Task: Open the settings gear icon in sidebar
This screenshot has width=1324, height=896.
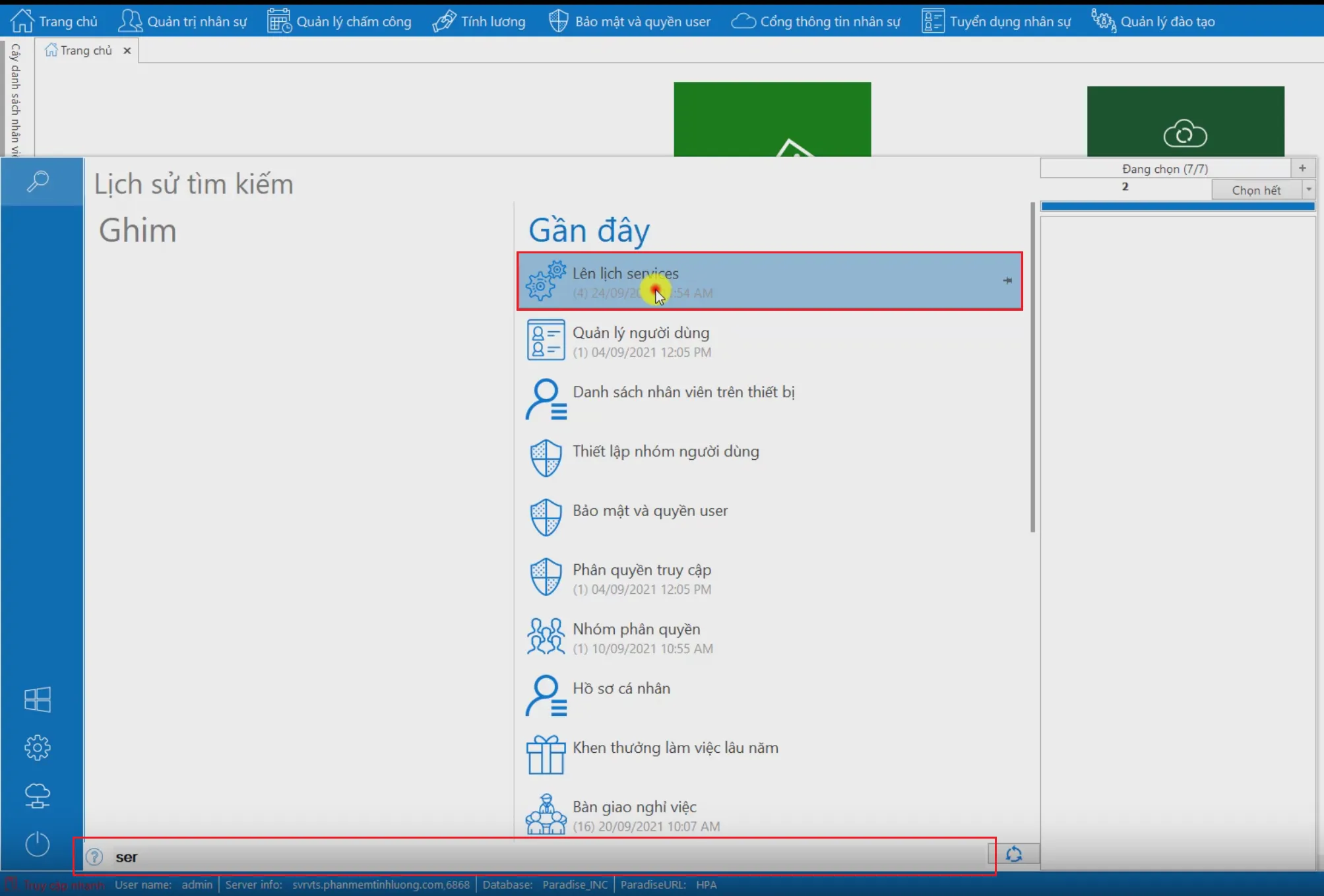Action: coord(38,748)
